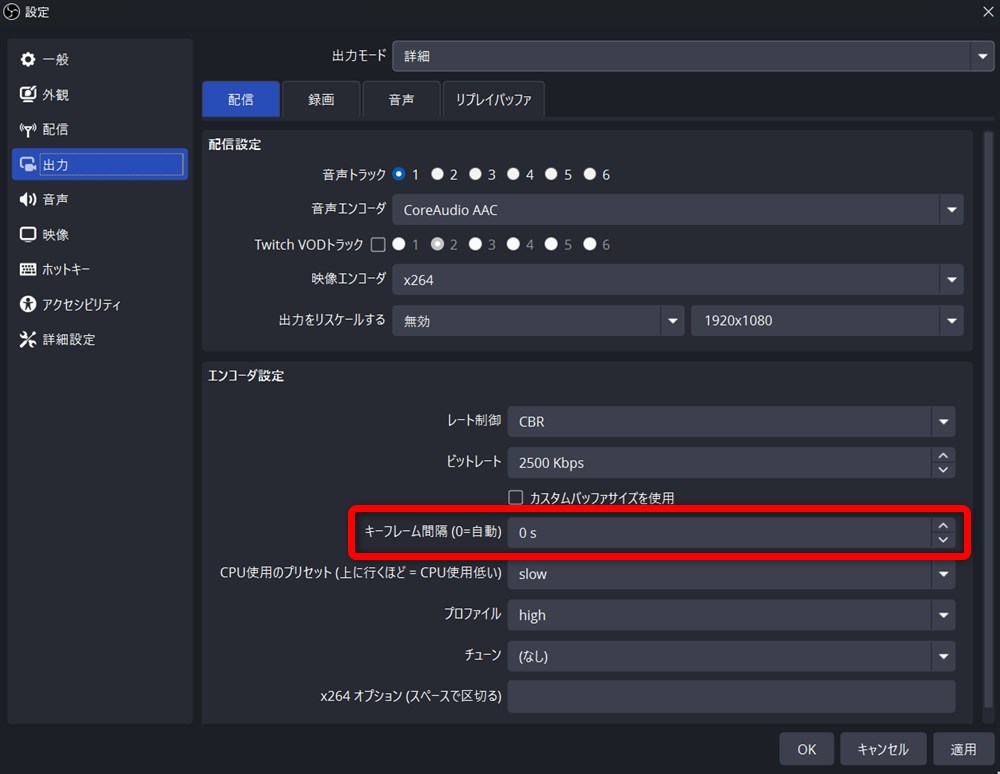
Task: Open Video (映像) monitor icon
Action: [28, 235]
